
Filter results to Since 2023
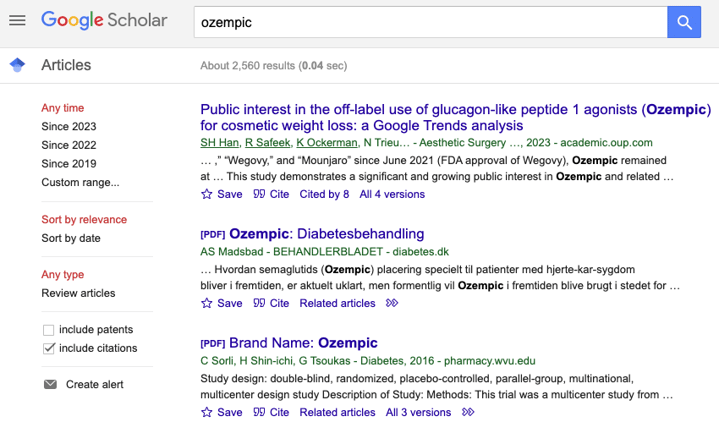point(69,126)
